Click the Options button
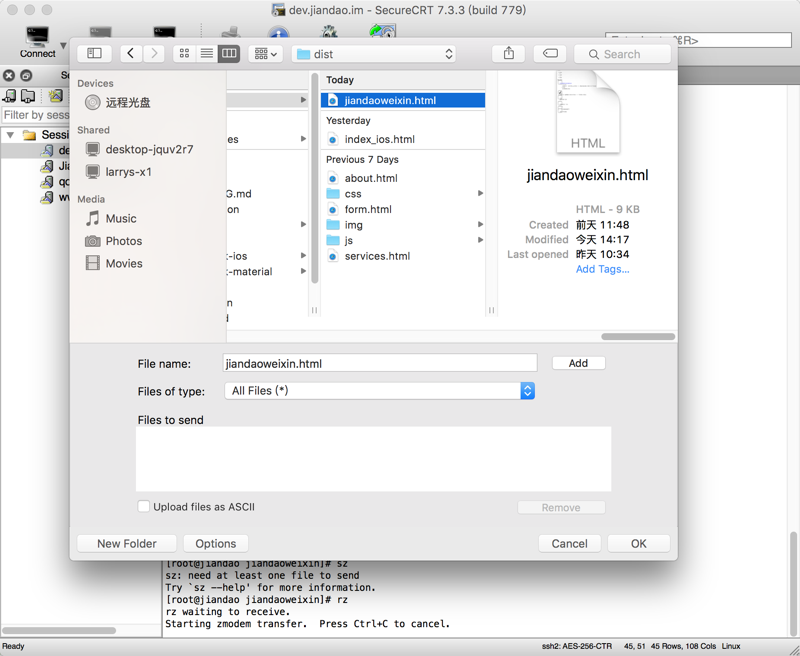The width and height of the screenshot is (800, 656). point(216,543)
